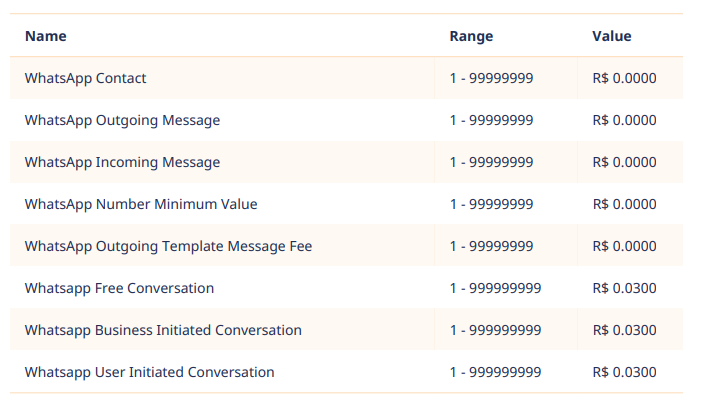Image resolution: width=712 pixels, height=407 pixels.
Task: Click WhatsApp Outgoing Template Message Fee name
Action: [x=168, y=246]
